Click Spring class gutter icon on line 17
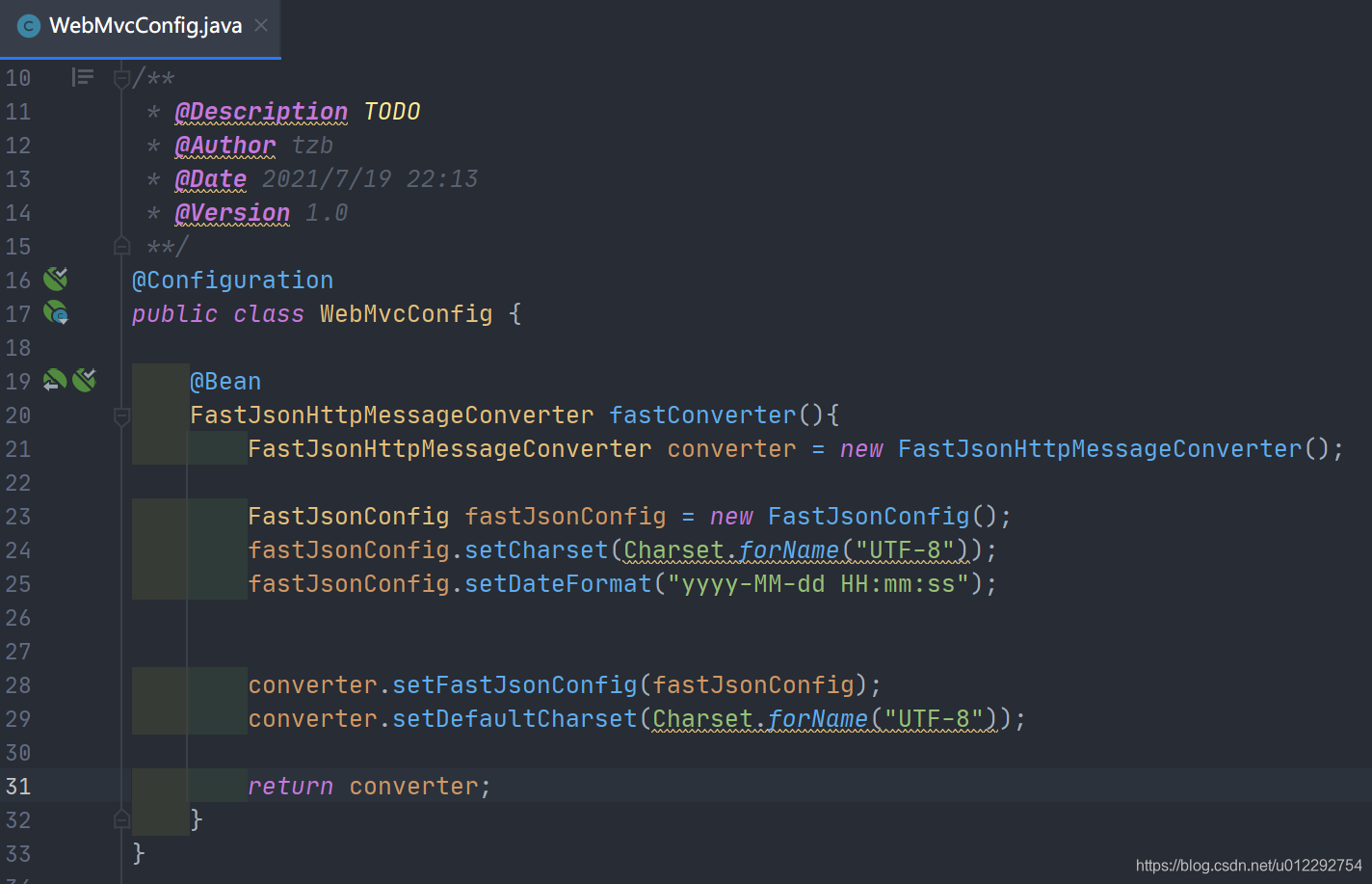Viewport: 1372px width, 884px height. point(56,312)
